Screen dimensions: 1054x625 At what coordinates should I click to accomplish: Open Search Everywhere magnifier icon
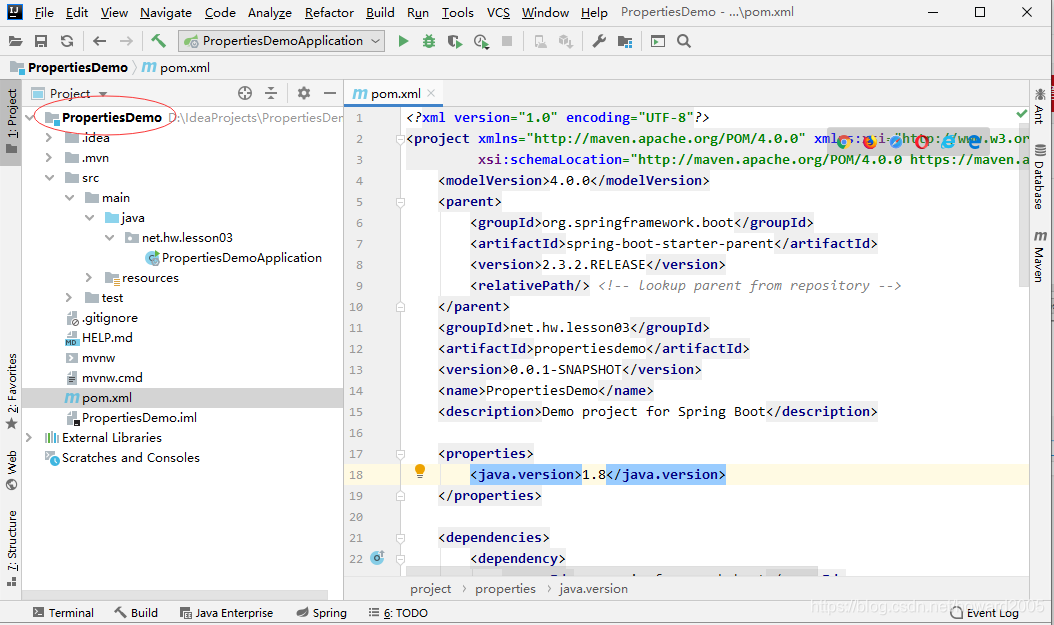684,41
